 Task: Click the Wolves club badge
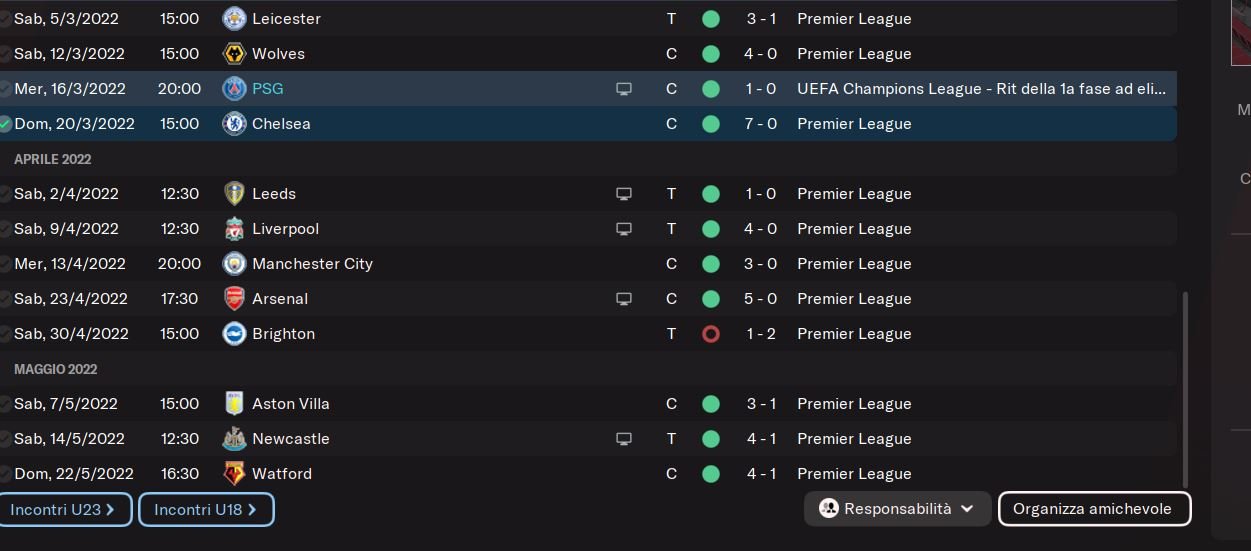(234, 54)
